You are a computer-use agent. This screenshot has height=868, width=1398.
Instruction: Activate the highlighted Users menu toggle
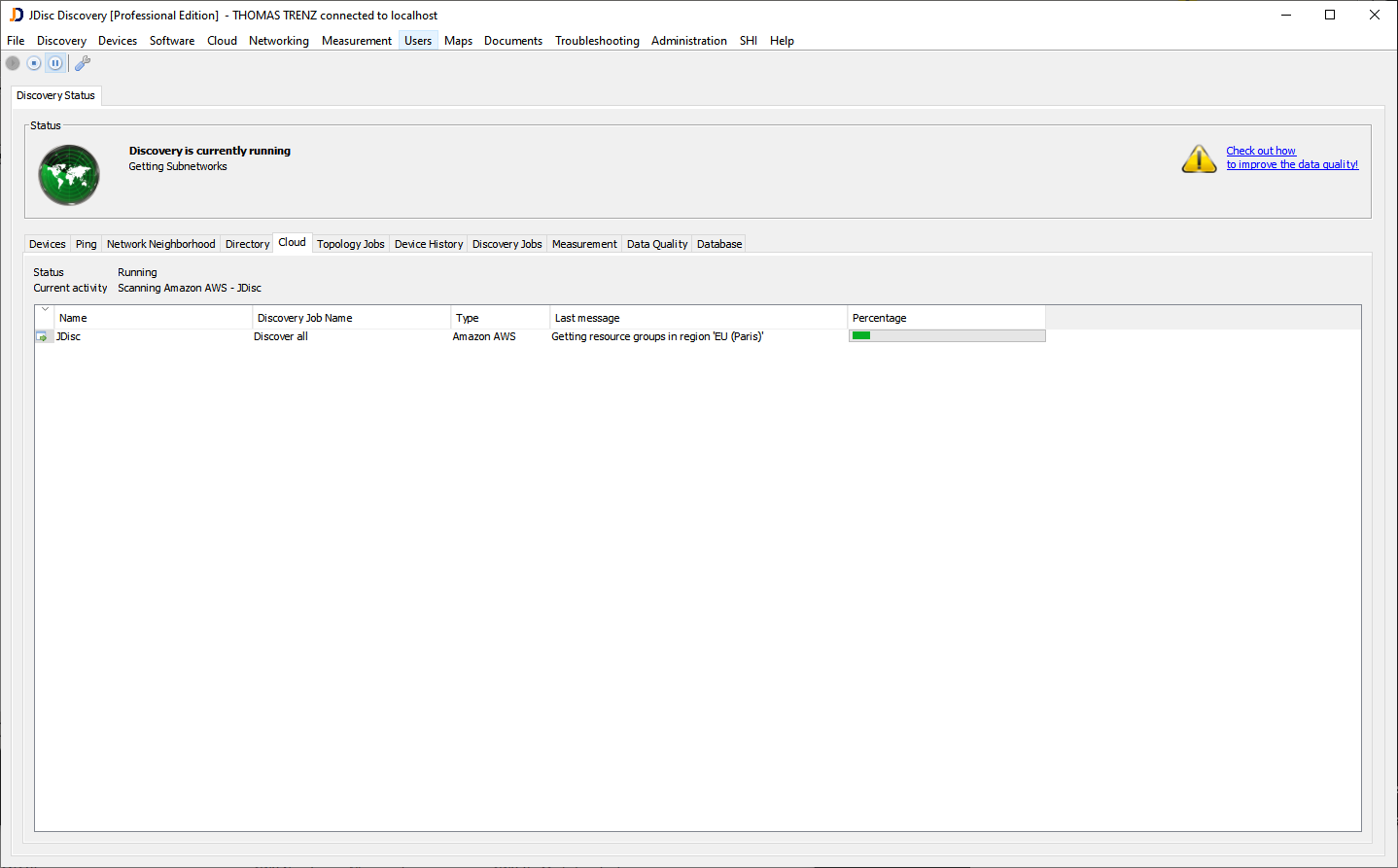pos(417,40)
